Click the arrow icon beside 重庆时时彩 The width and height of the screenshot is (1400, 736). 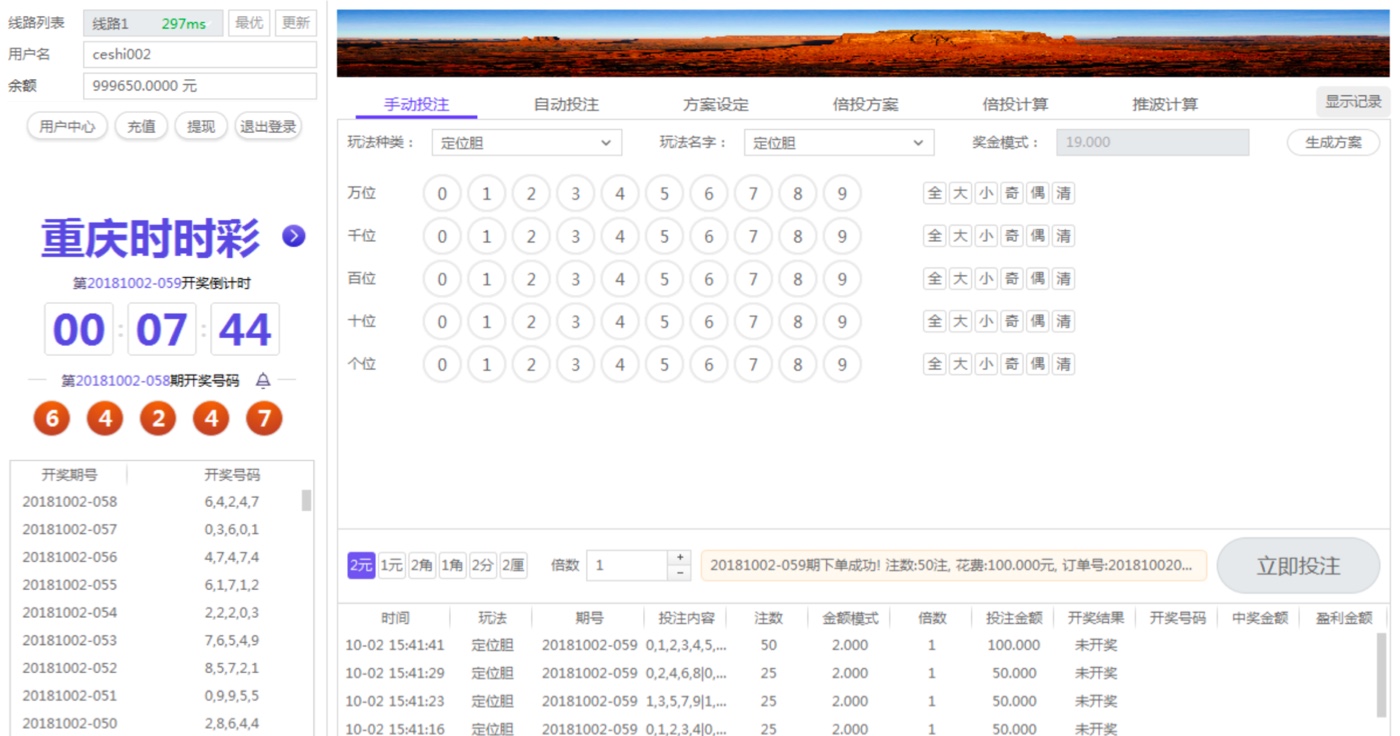click(x=293, y=236)
